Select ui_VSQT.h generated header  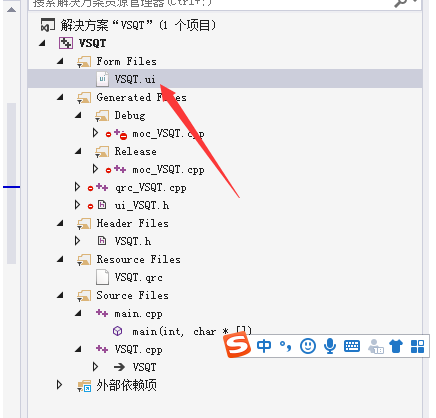point(142,205)
